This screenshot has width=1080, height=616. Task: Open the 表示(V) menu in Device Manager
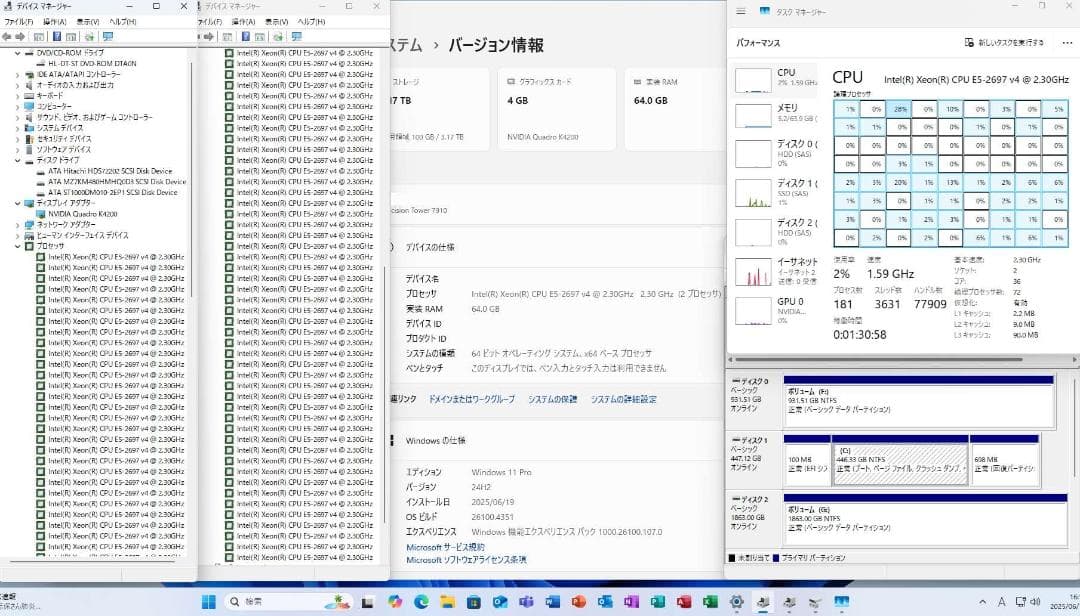88,18
